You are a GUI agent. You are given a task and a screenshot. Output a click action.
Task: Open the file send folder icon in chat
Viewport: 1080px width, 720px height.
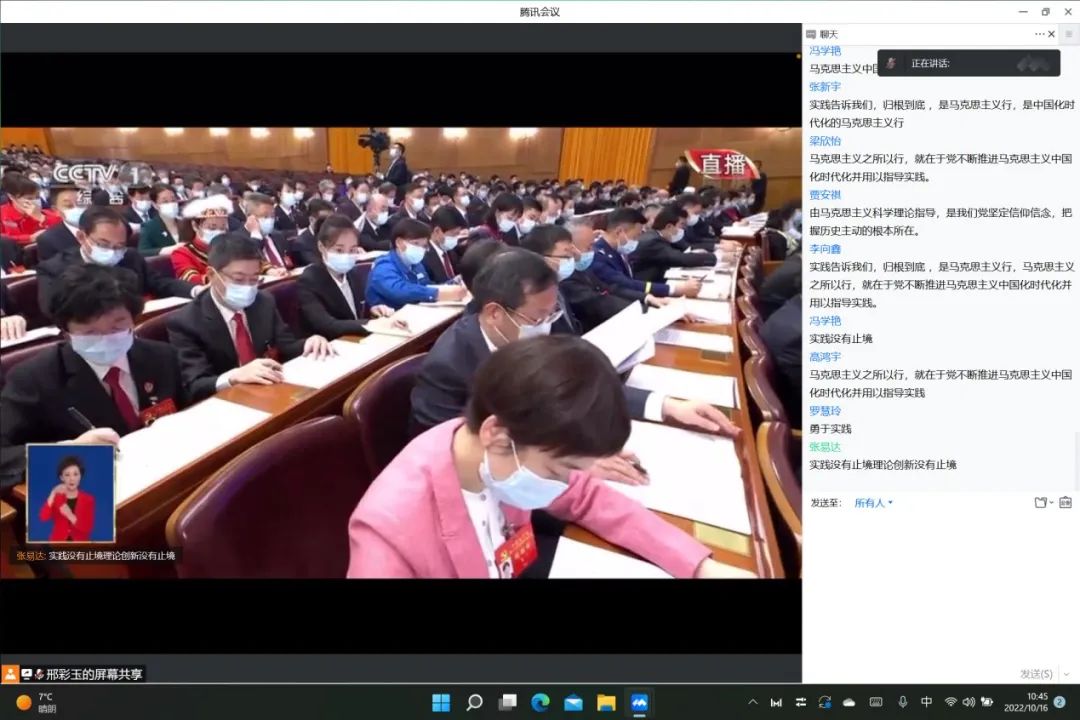[1041, 503]
